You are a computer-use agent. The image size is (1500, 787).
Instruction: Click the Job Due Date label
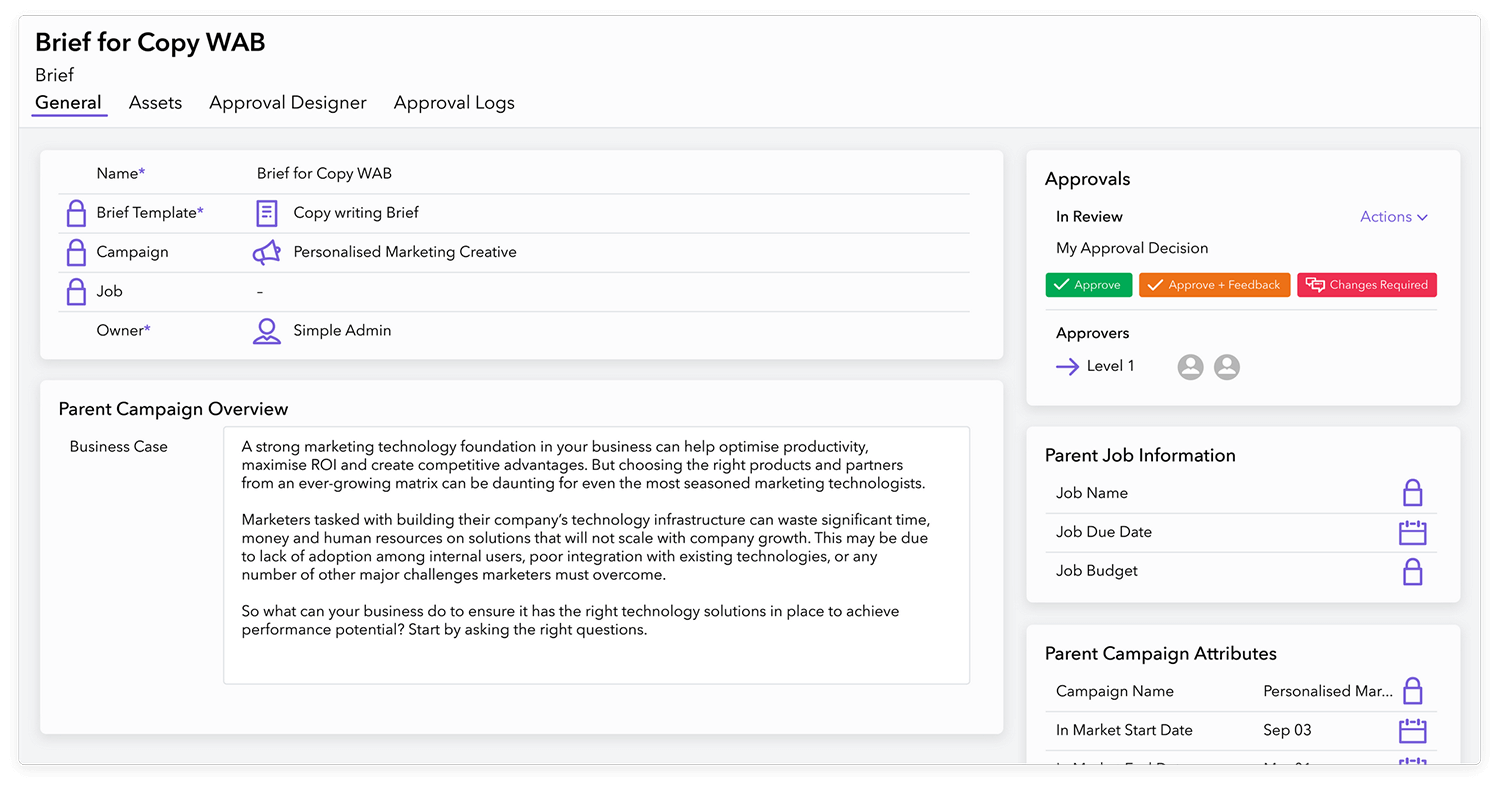1104,532
